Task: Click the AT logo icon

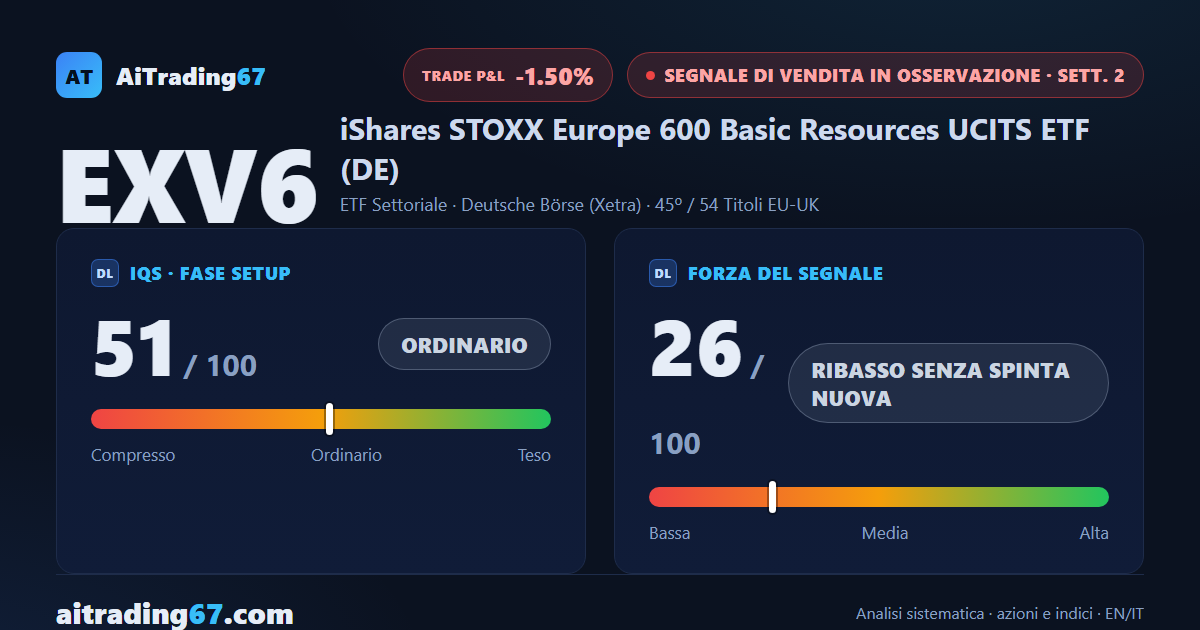Action: tap(79, 75)
